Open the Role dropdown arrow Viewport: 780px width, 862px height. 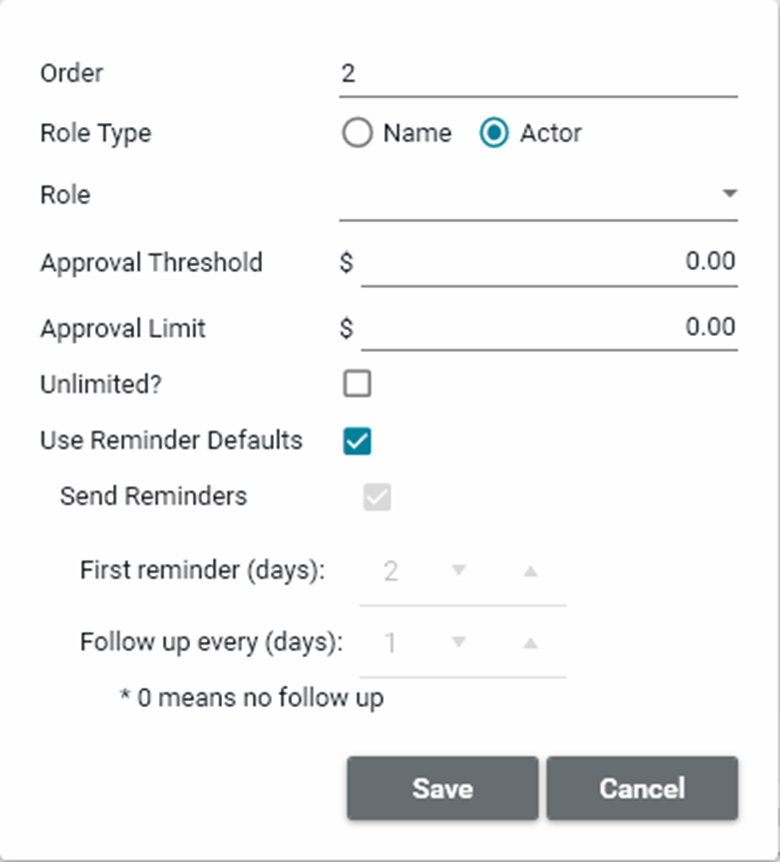tap(729, 194)
